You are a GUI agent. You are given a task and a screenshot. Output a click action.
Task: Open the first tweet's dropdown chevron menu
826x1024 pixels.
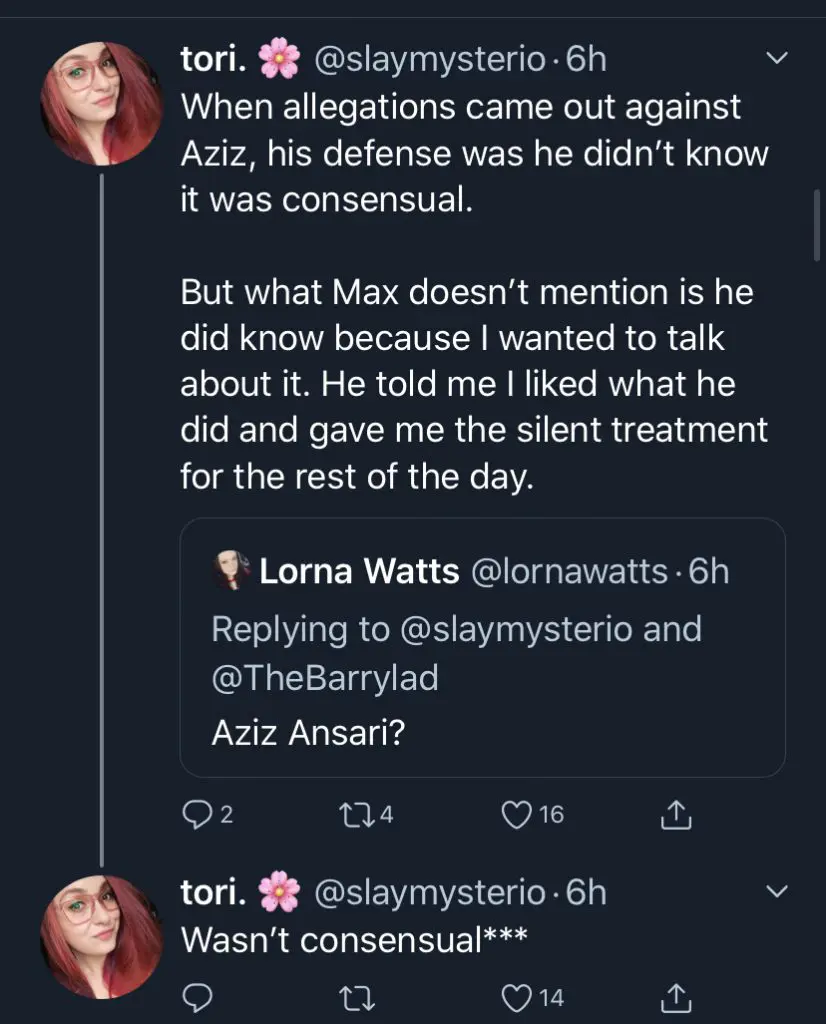click(775, 60)
